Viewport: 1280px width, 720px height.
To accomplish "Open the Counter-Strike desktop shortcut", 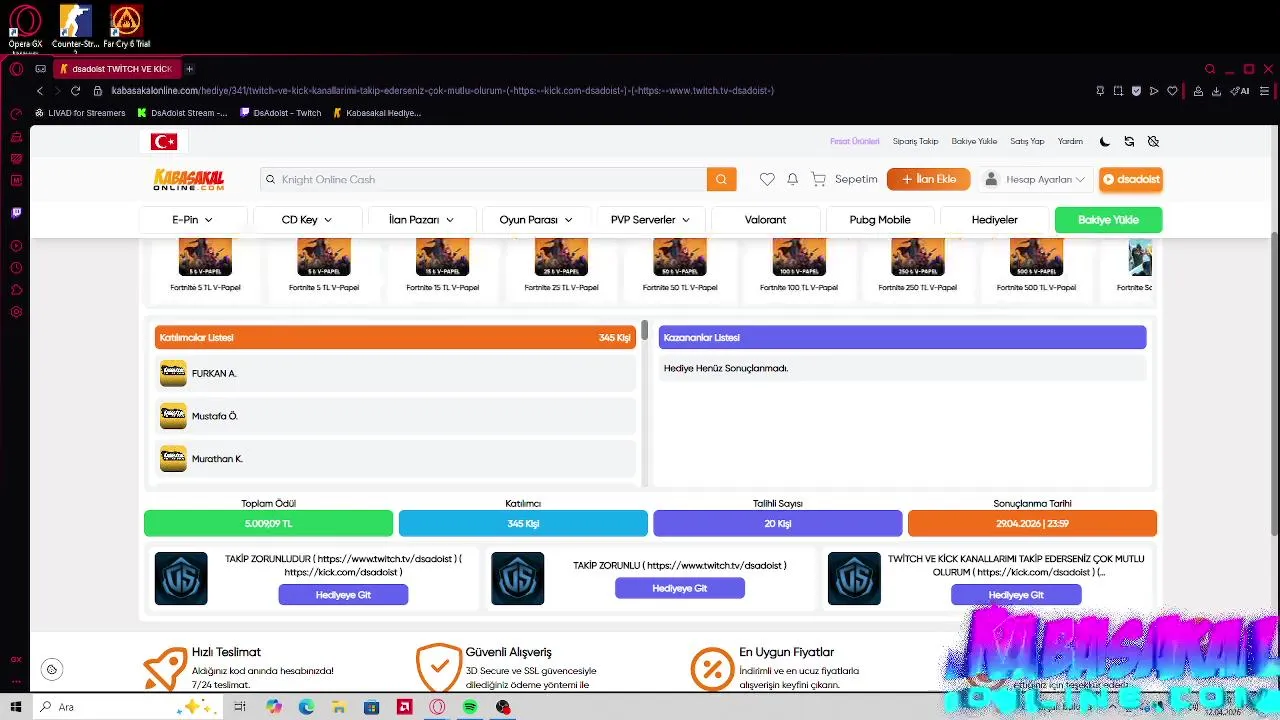I will pos(75,27).
